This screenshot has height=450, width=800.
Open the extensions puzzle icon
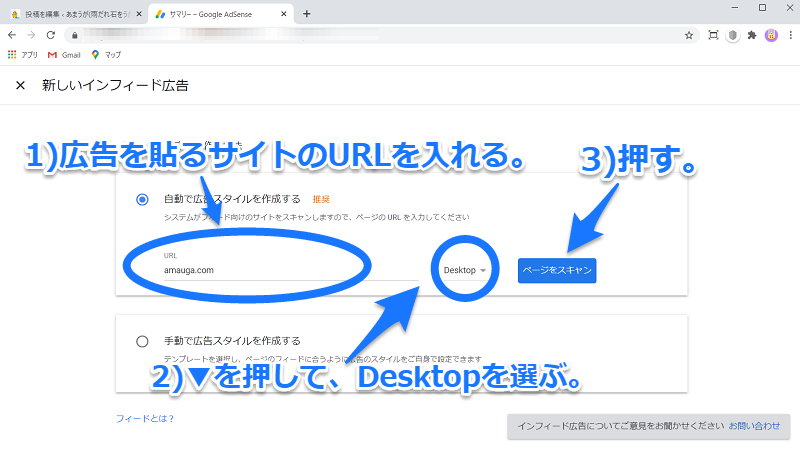click(x=752, y=34)
